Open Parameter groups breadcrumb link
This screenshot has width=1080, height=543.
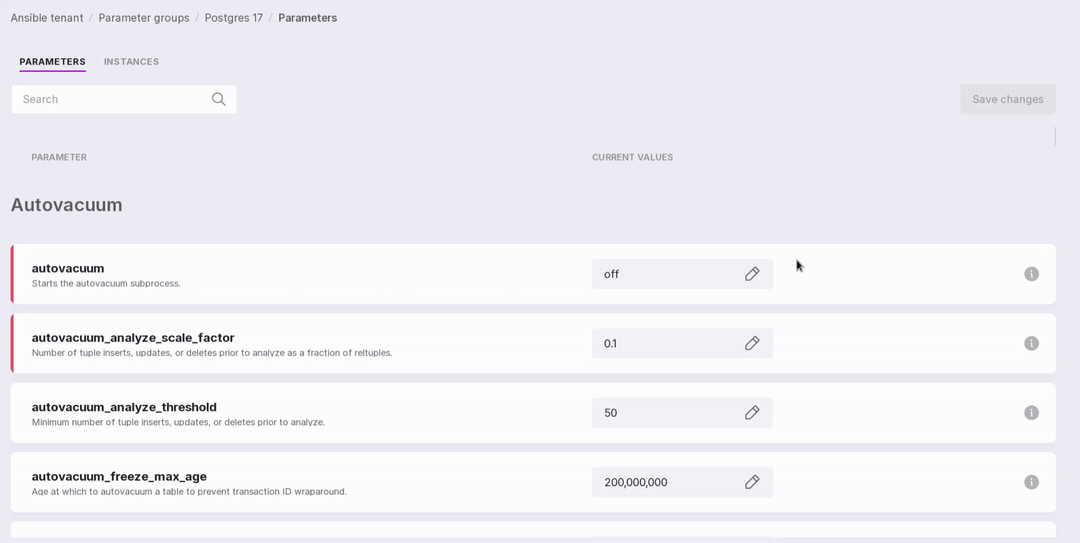(144, 18)
